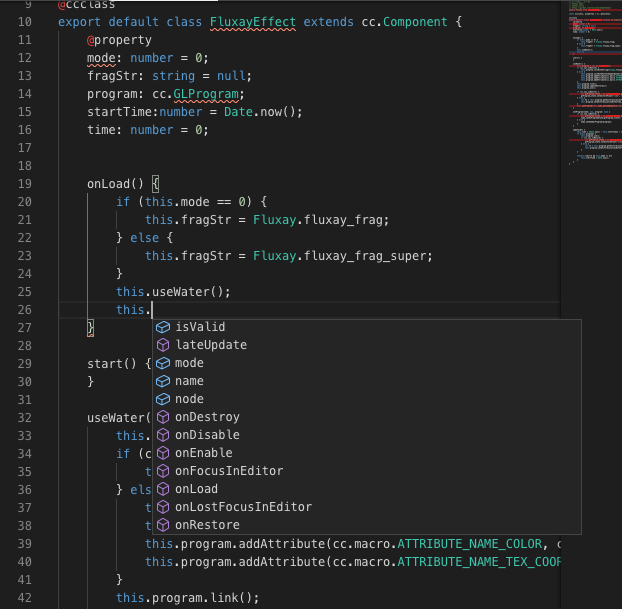The width and height of the screenshot is (622, 609).
Task: Select isValid from the autocomplete list
Action: pos(367,327)
